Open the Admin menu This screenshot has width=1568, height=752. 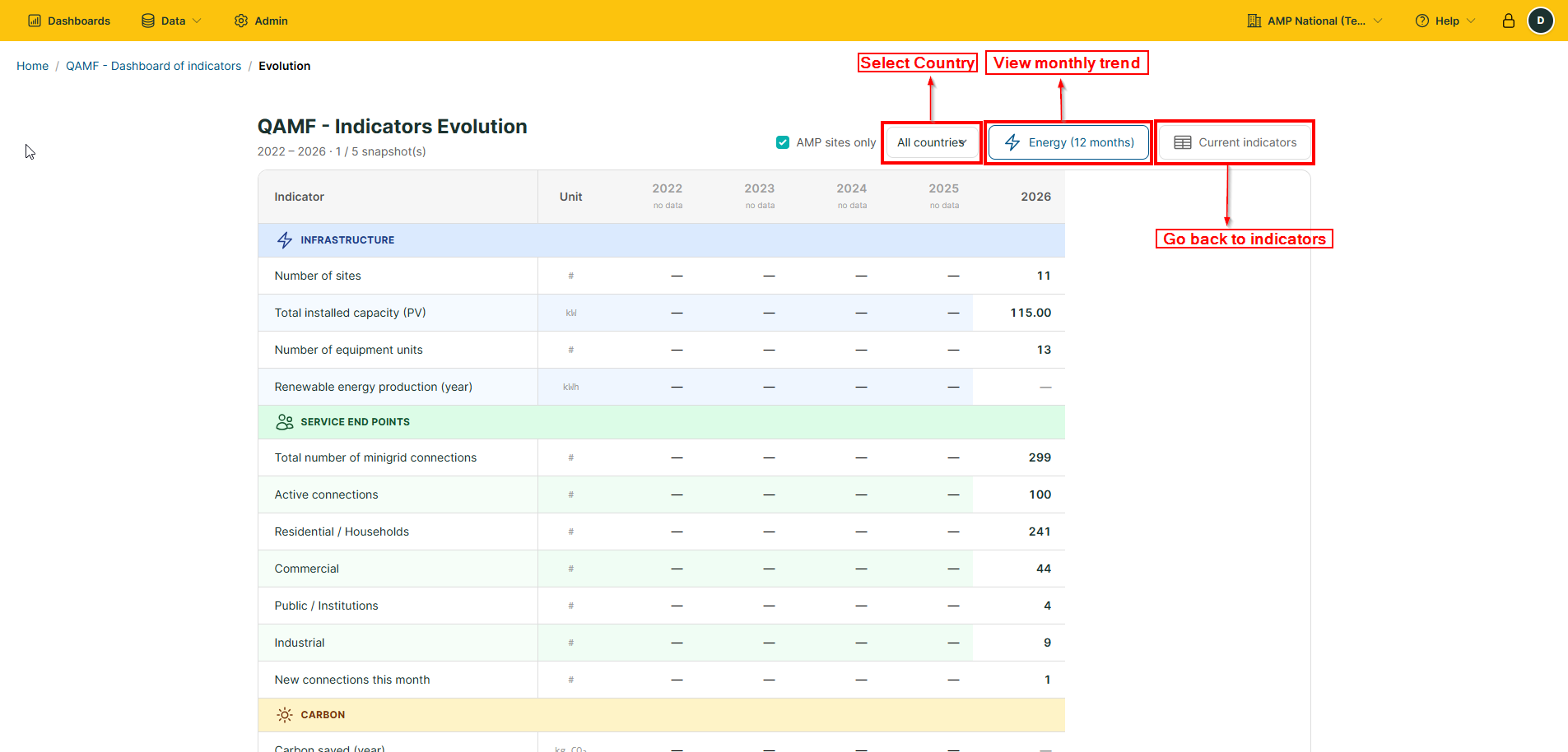click(261, 21)
